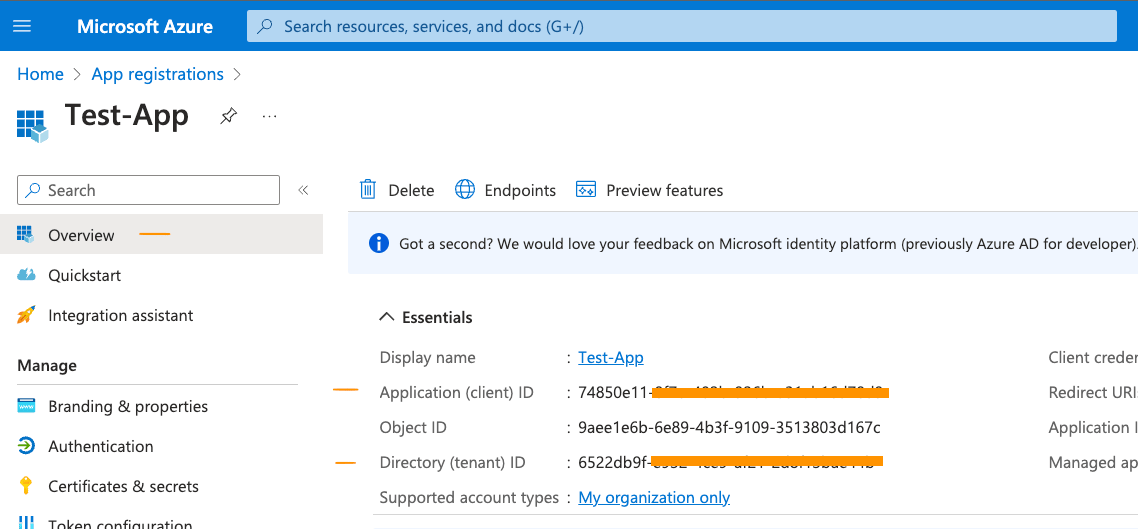The height and width of the screenshot is (529, 1138).
Task: Click the Test-App page title
Action: coord(126,115)
